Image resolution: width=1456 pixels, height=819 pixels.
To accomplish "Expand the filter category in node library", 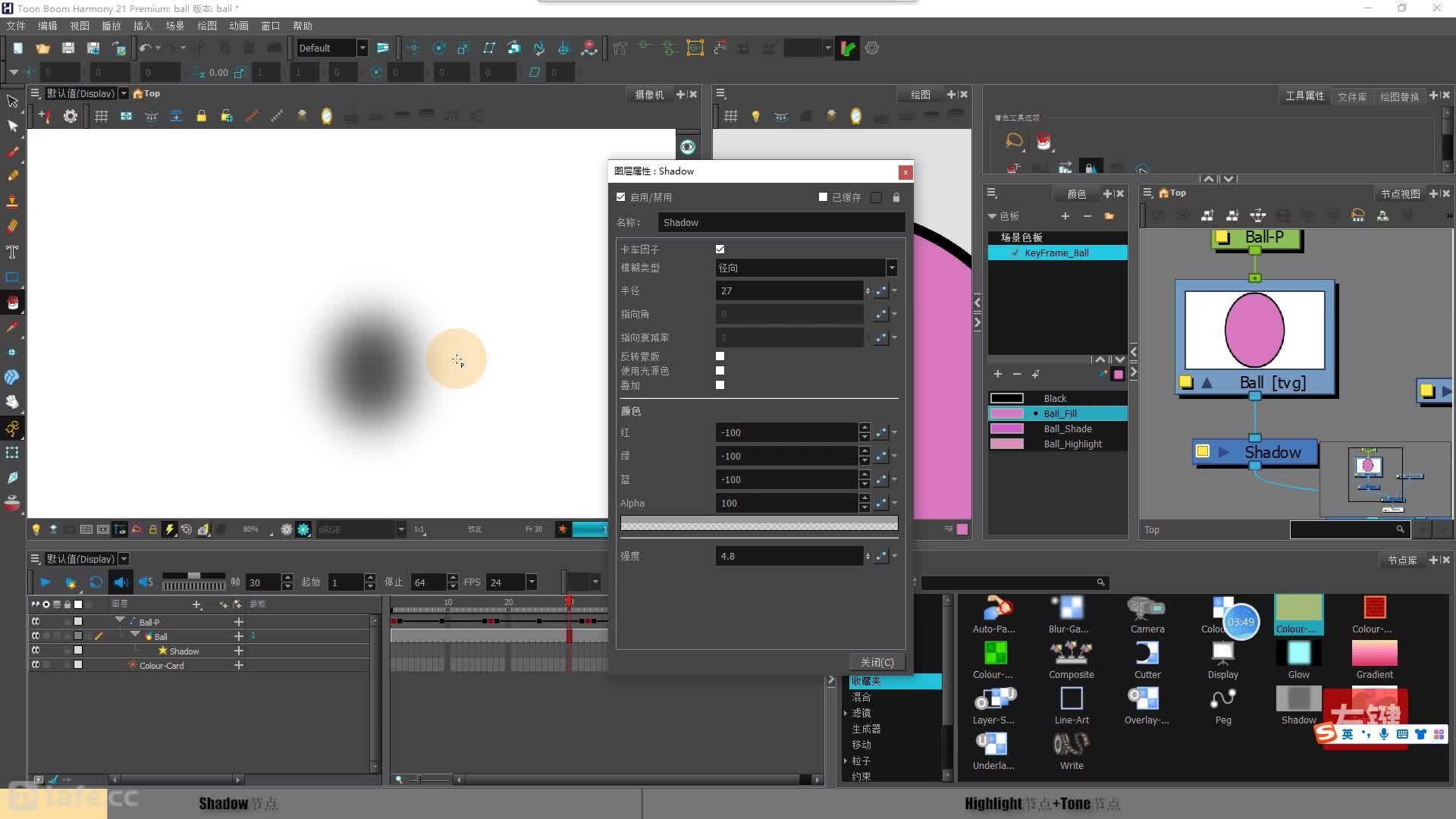I will (x=846, y=713).
